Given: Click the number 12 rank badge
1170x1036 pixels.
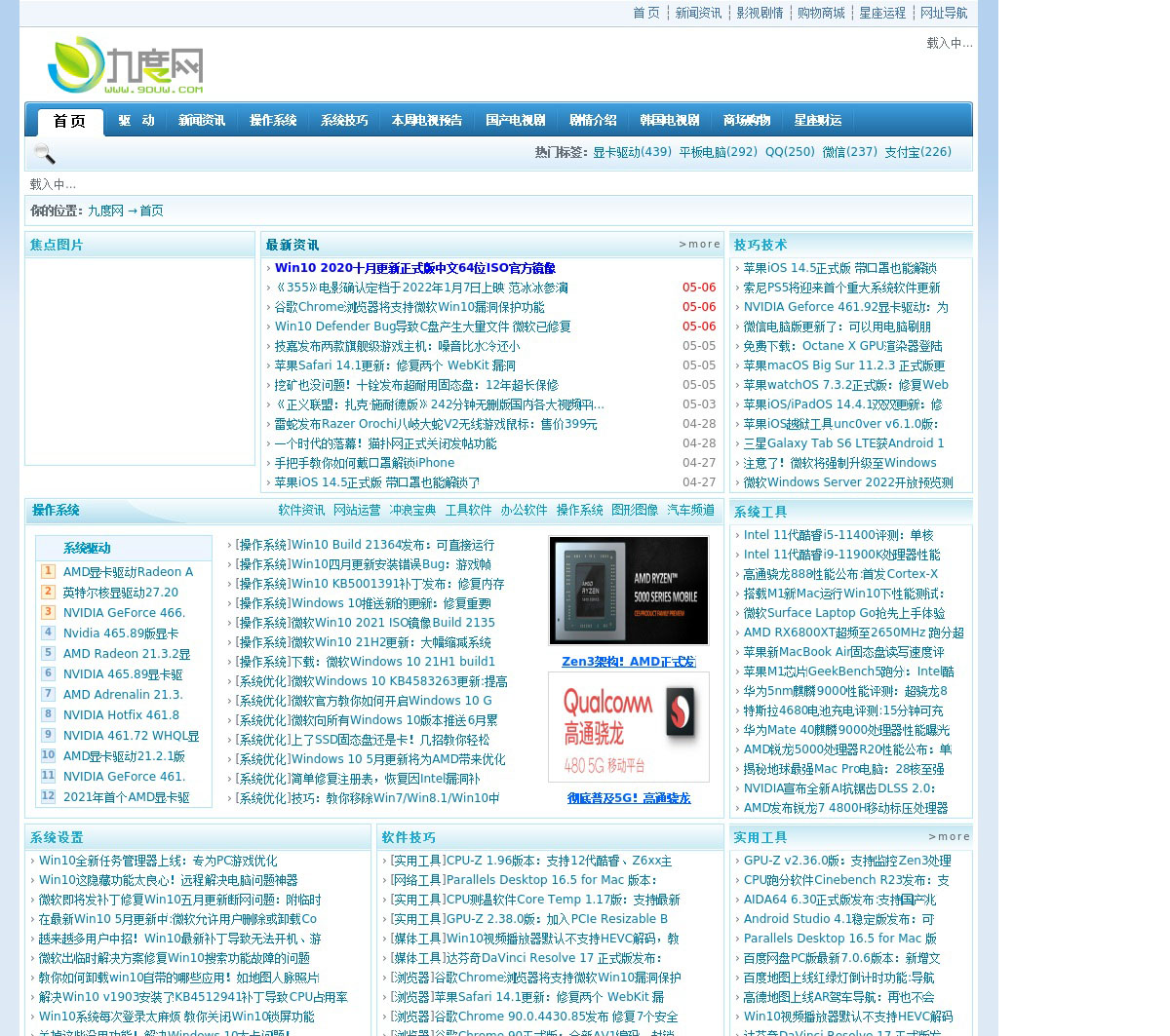Looking at the screenshot, I should coord(48,796).
